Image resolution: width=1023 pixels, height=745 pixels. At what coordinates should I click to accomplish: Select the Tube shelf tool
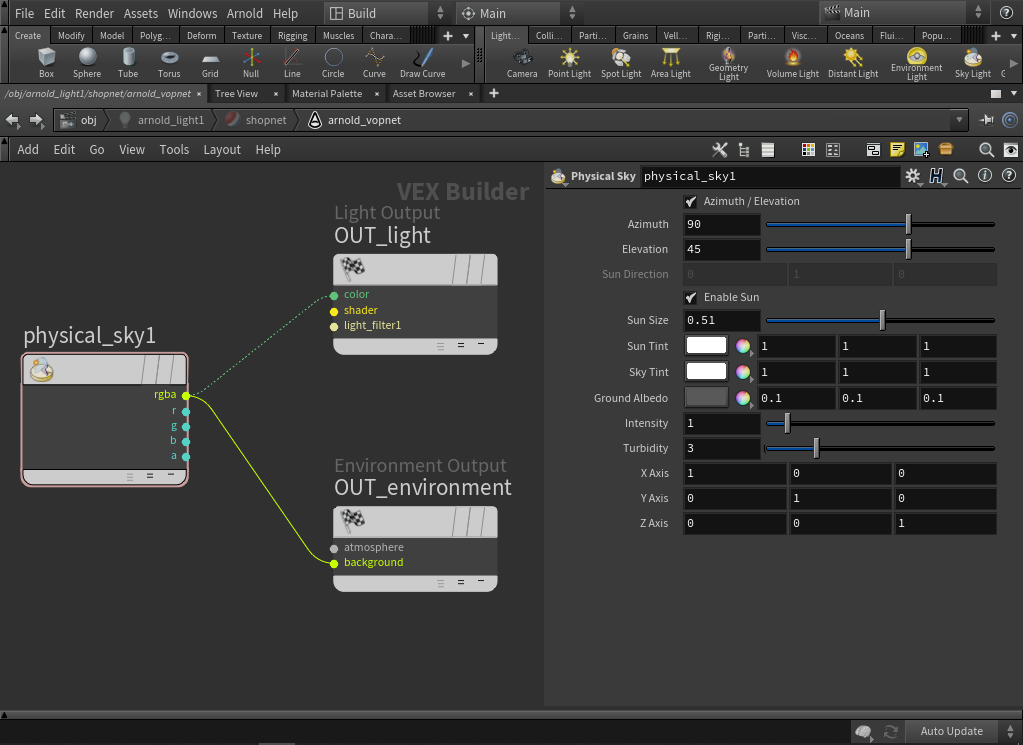[x=128, y=63]
